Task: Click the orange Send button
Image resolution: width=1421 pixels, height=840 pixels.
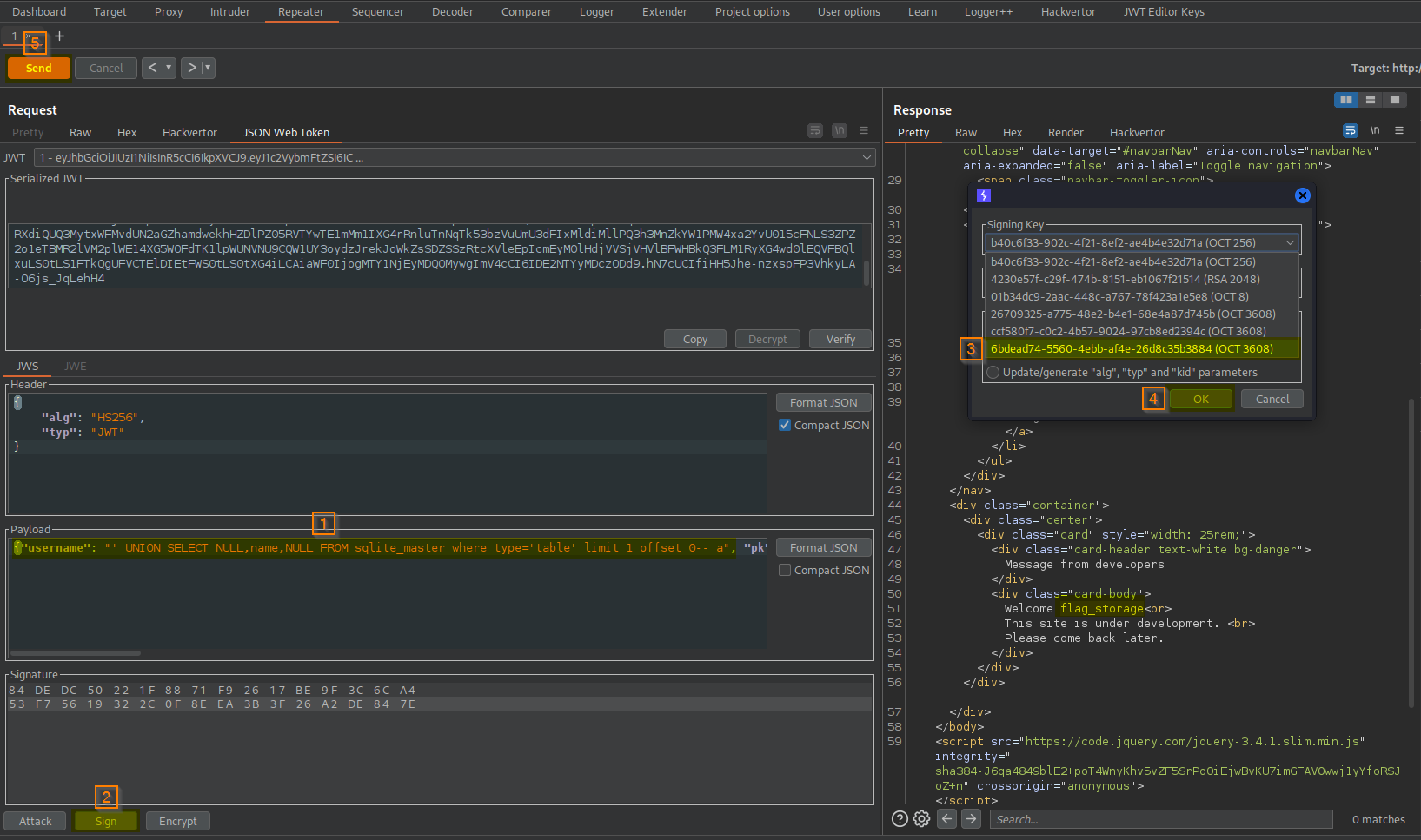Action: click(x=38, y=68)
